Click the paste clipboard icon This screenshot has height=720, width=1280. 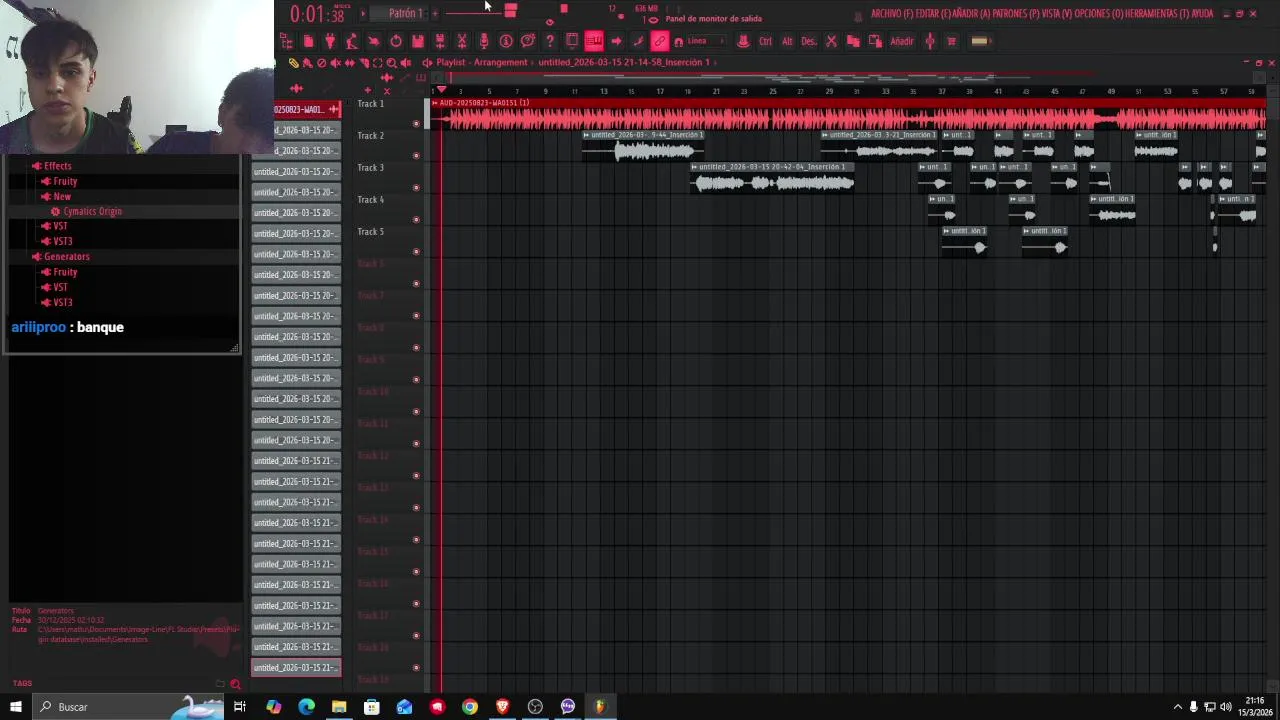tap(875, 41)
